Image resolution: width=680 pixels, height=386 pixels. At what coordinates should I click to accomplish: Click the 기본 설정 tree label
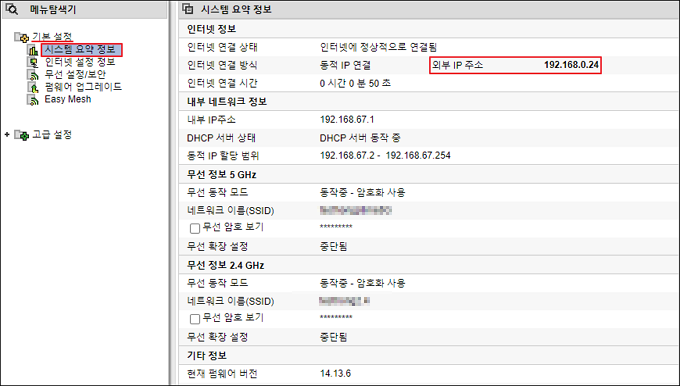[x=52, y=36]
